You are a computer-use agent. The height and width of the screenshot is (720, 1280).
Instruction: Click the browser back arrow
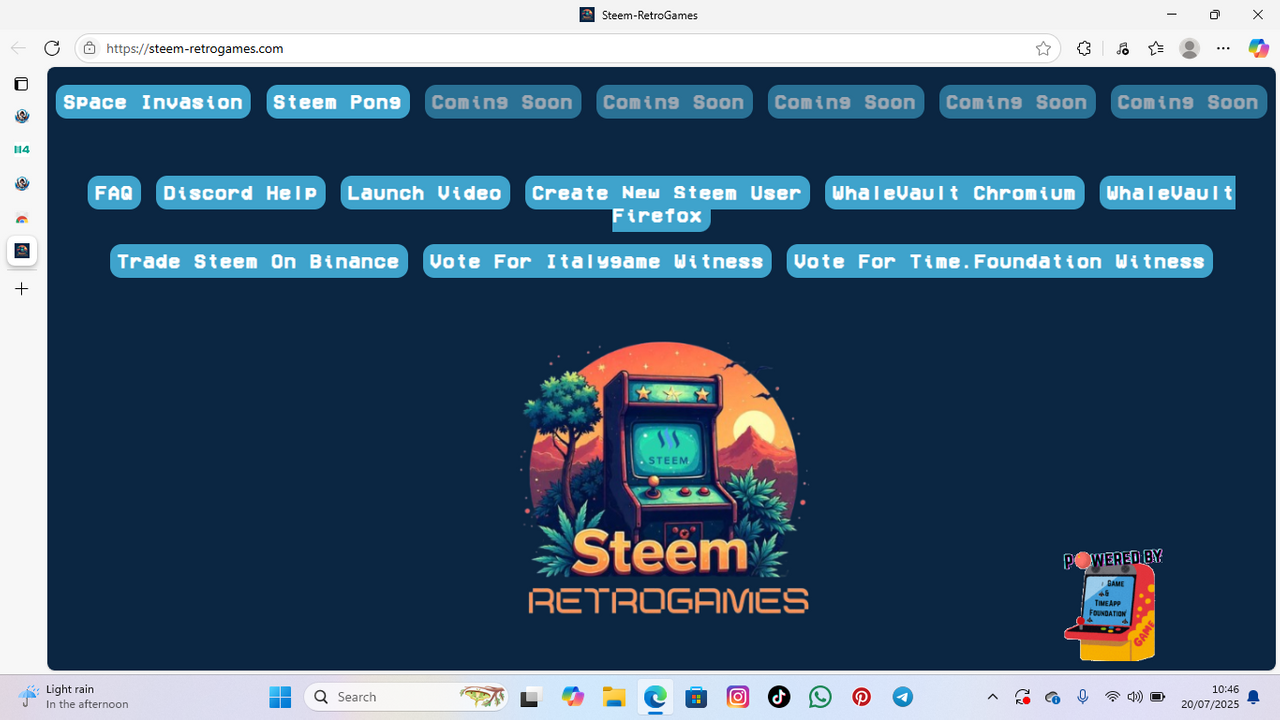[19, 48]
